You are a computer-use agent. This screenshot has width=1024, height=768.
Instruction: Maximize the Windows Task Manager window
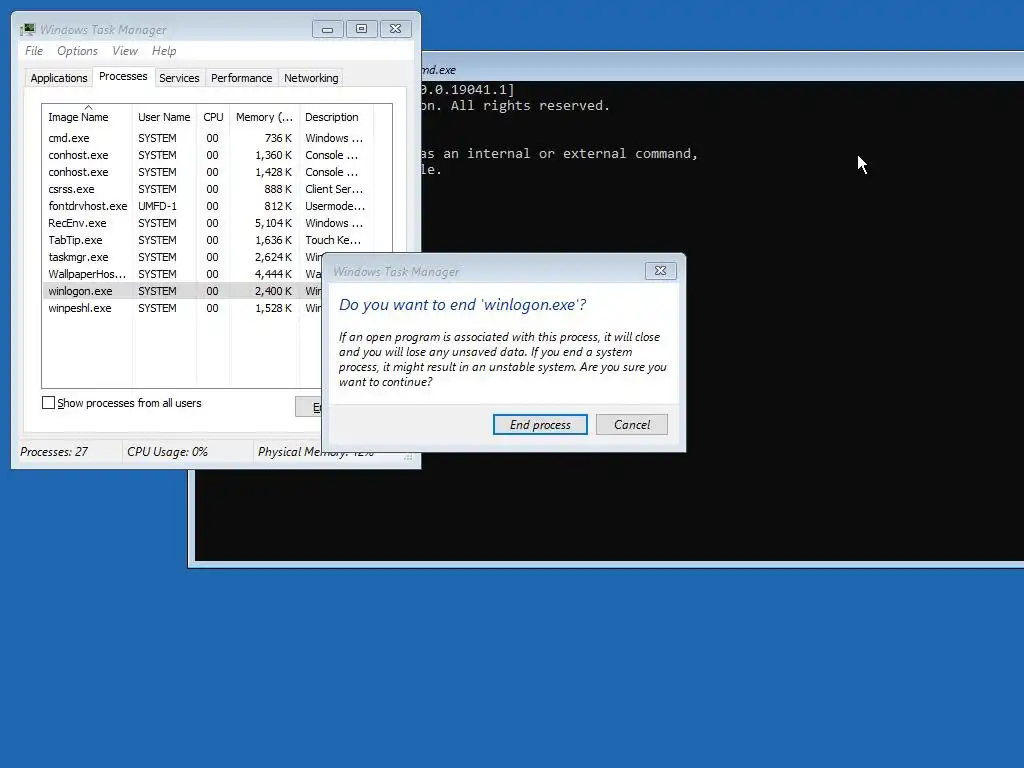(x=362, y=29)
